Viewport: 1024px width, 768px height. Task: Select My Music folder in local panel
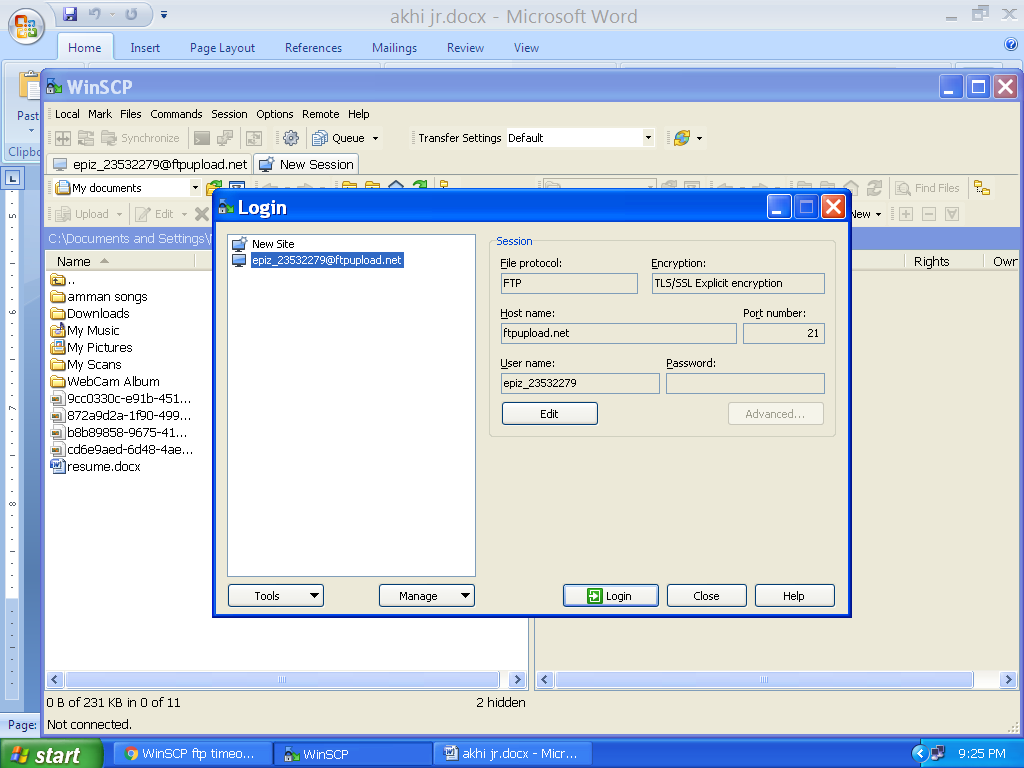point(85,330)
